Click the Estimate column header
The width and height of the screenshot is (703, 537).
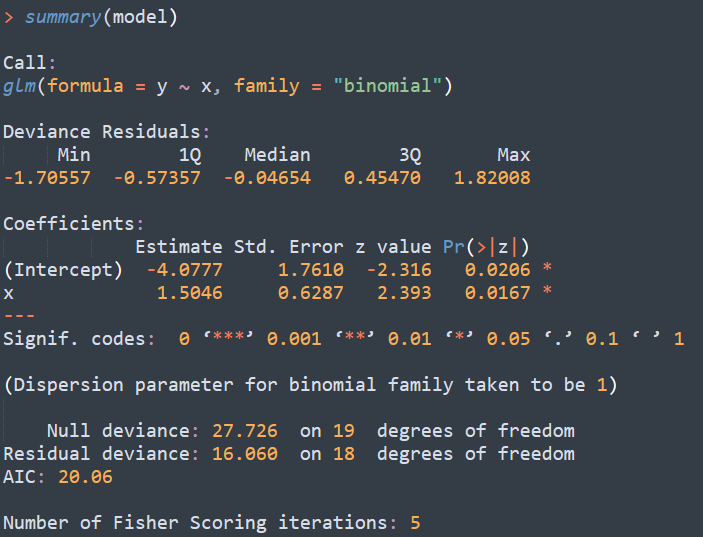(x=179, y=247)
